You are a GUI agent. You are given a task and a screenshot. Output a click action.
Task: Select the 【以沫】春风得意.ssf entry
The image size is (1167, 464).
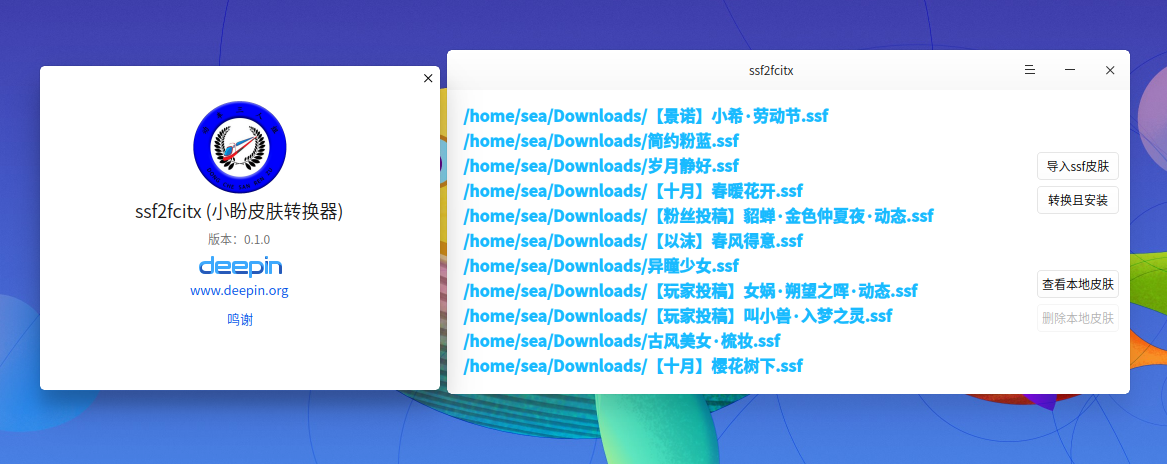[x=633, y=241]
